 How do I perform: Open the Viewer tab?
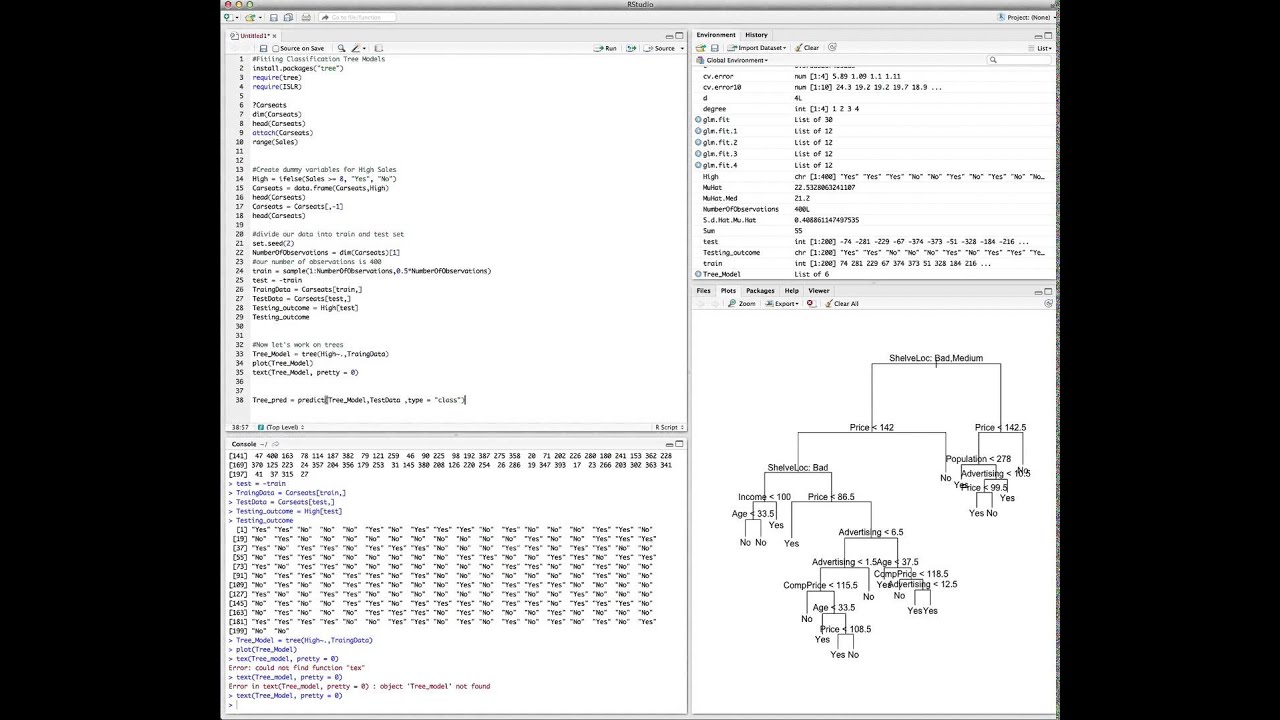(x=819, y=291)
